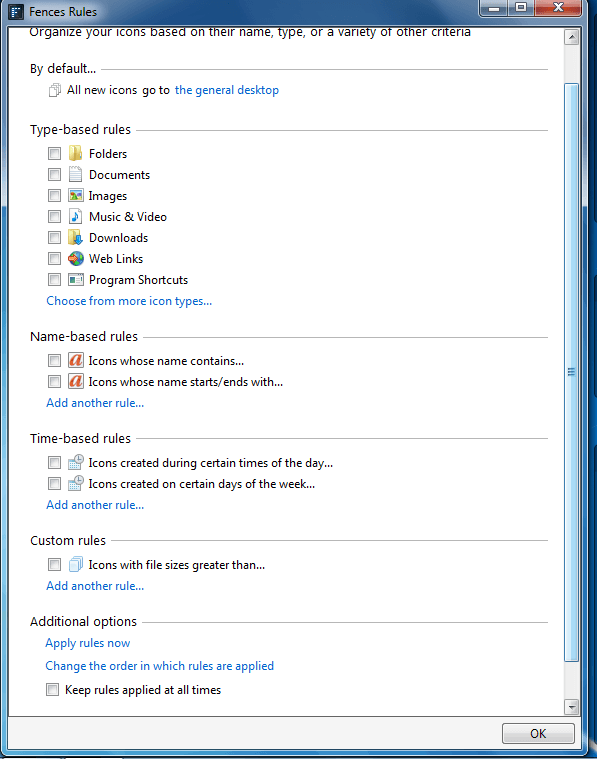Click the Downloads folder icon
The height and width of the screenshot is (759, 597).
tap(75, 238)
